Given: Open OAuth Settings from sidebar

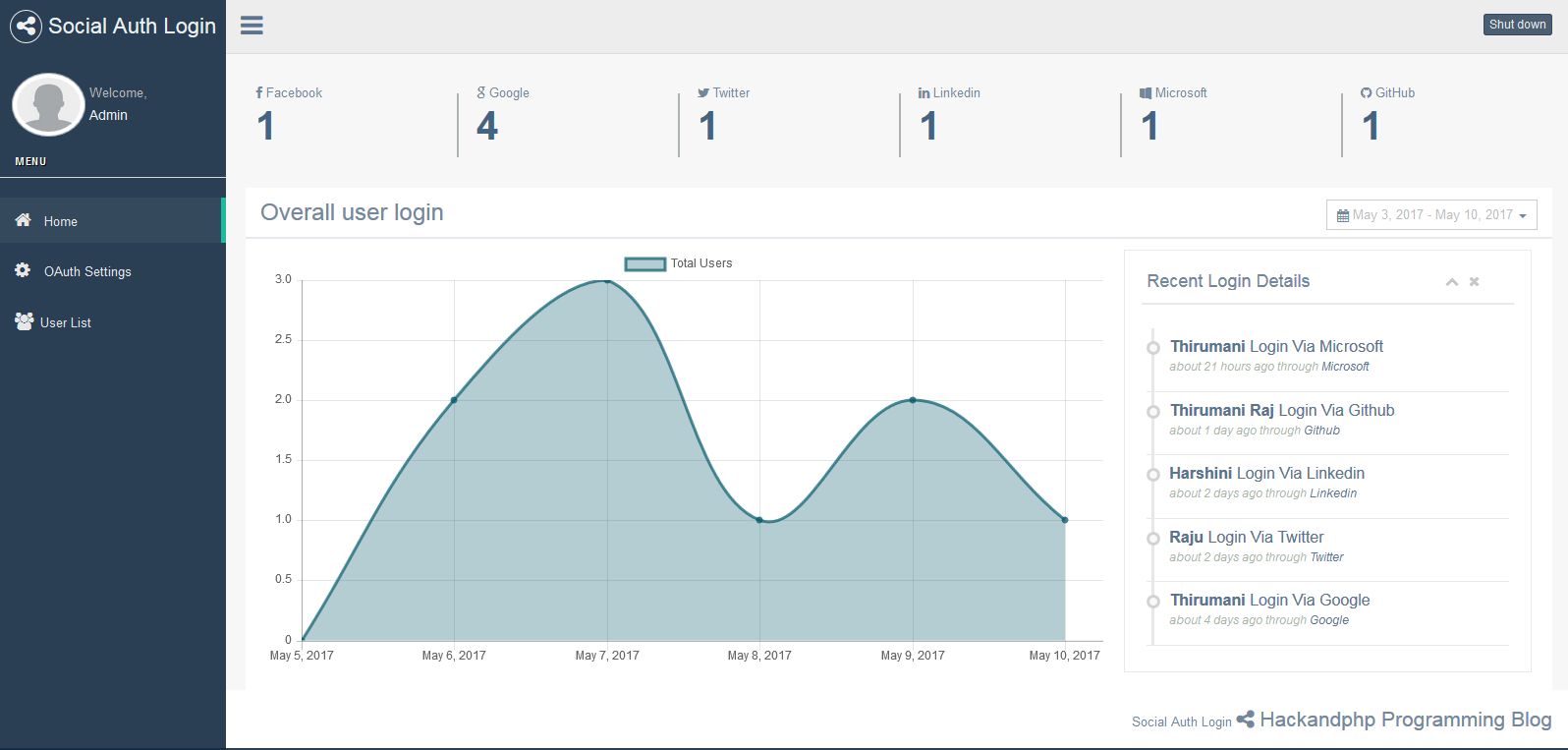Looking at the screenshot, I should click(x=86, y=271).
